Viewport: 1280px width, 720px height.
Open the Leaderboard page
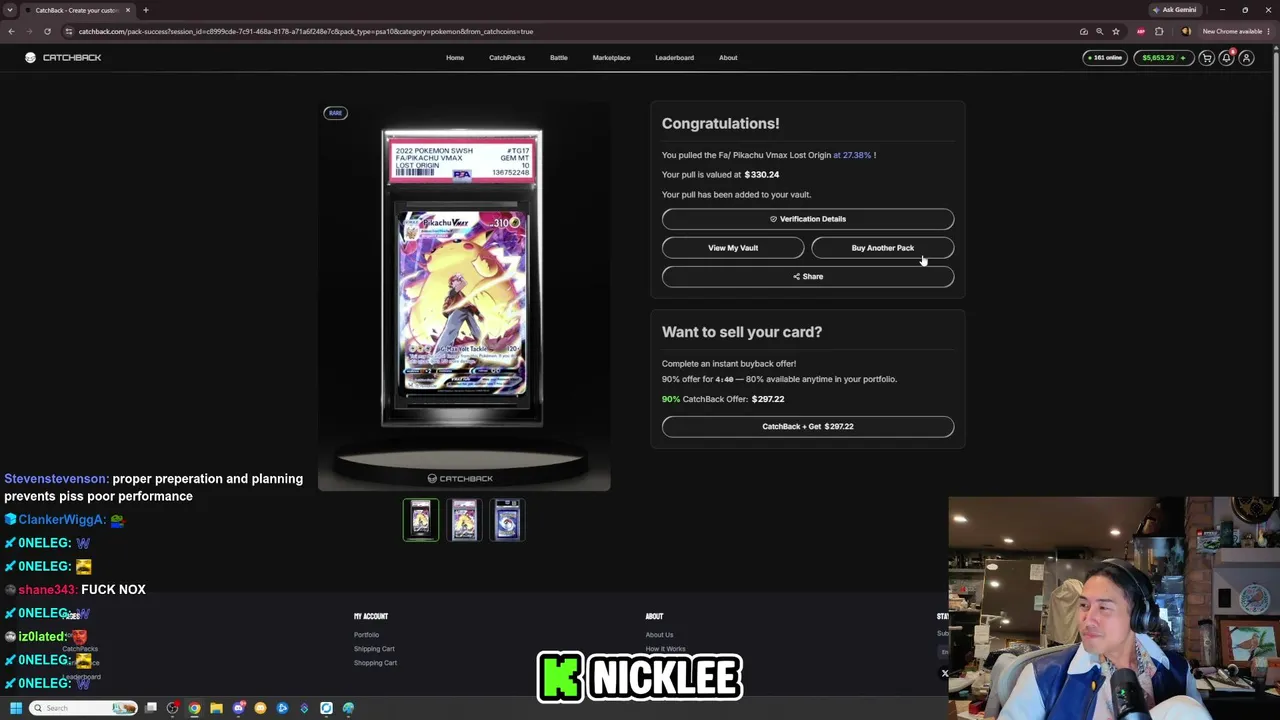tap(674, 58)
